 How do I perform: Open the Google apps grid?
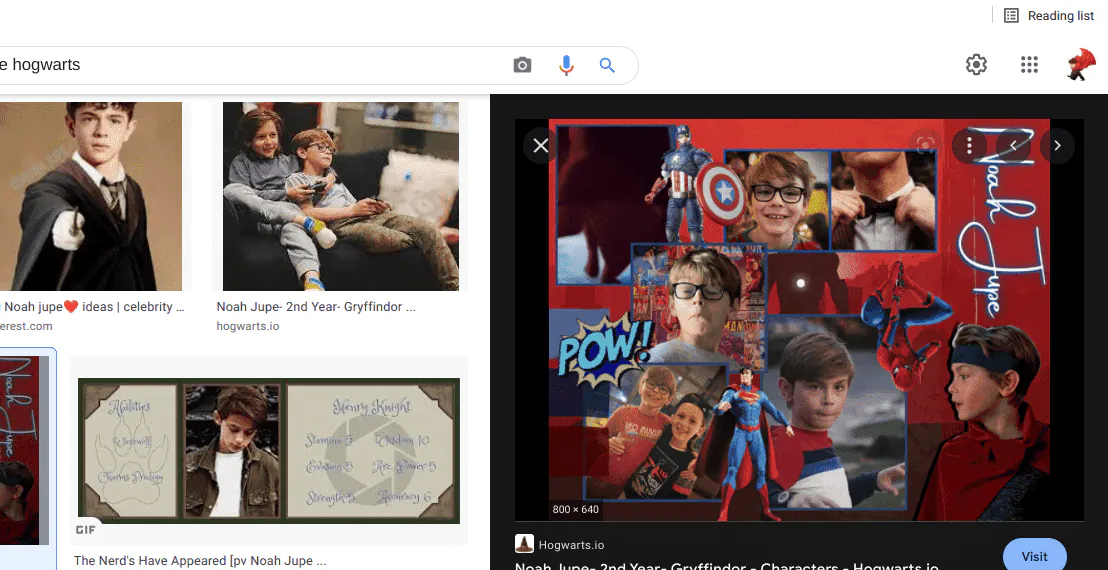[x=1029, y=64]
